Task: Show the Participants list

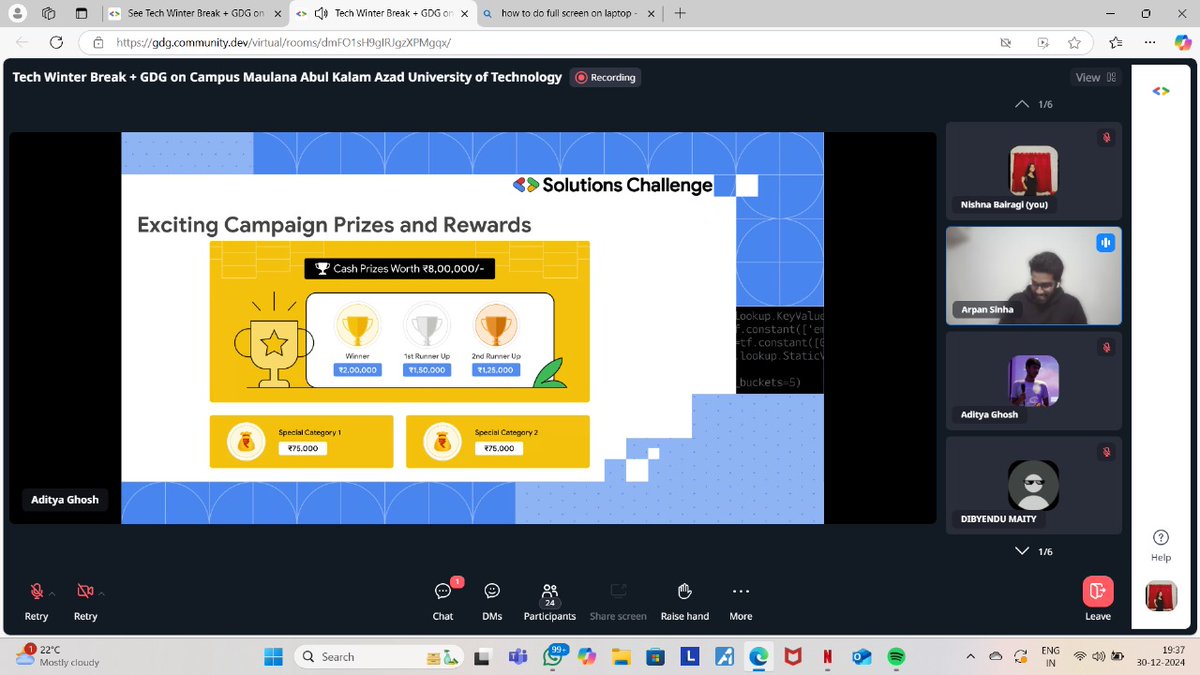Action: point(549,601)
